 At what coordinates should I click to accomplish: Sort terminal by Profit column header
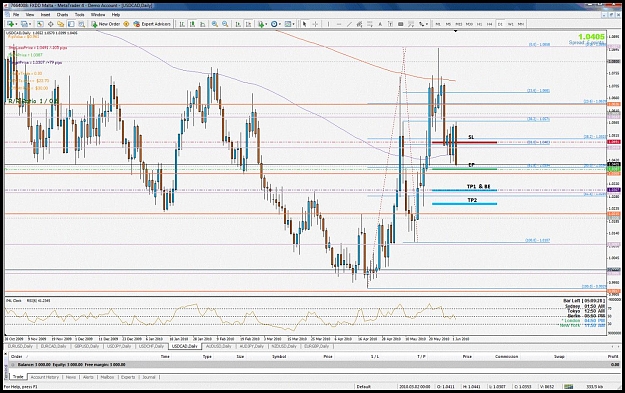pyautogui.click(x=613, y=356)
